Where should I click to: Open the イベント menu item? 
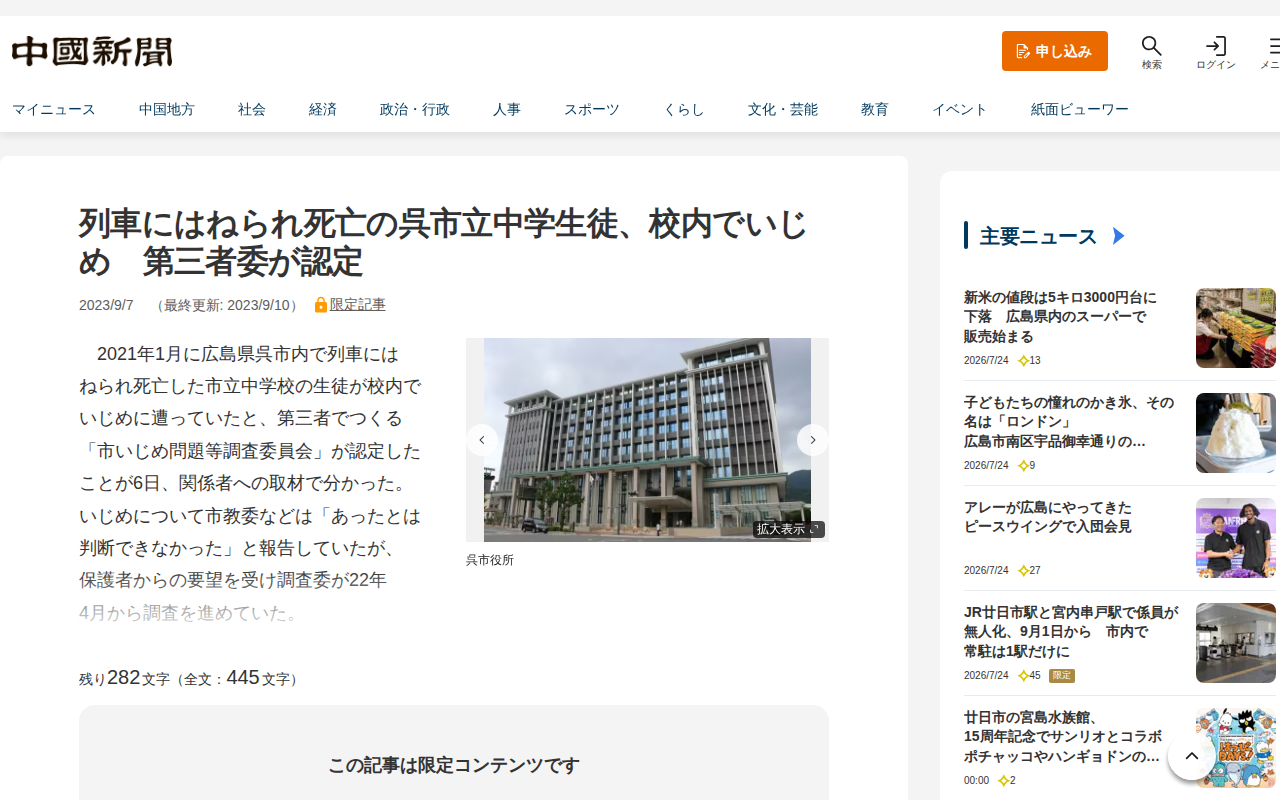tap(960, 109)
